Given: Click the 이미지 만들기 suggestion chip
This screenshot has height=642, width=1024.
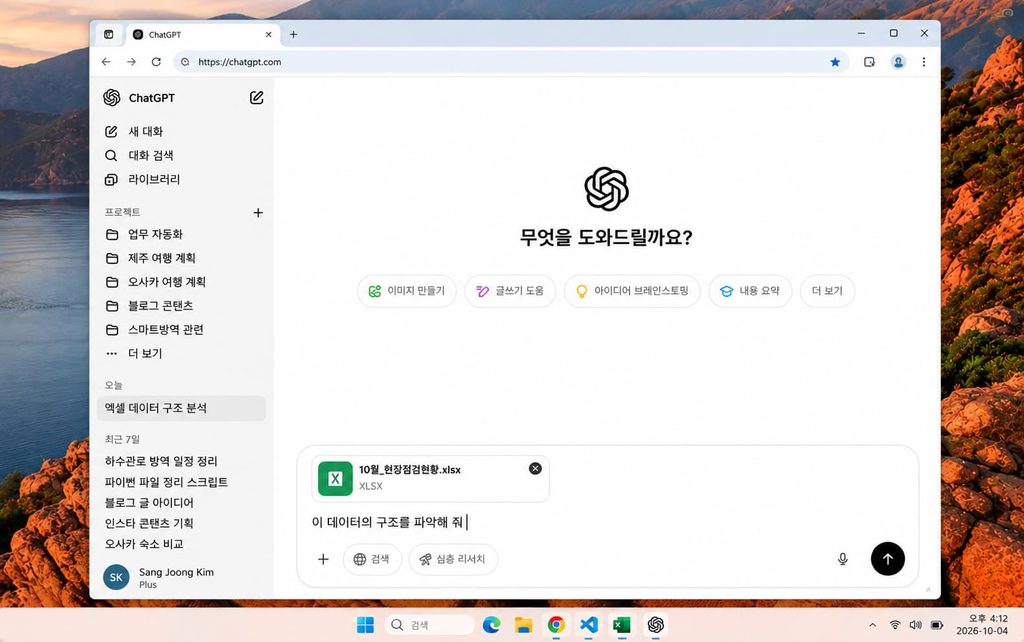Looking at the screenshot, I should tap(407, 291).
